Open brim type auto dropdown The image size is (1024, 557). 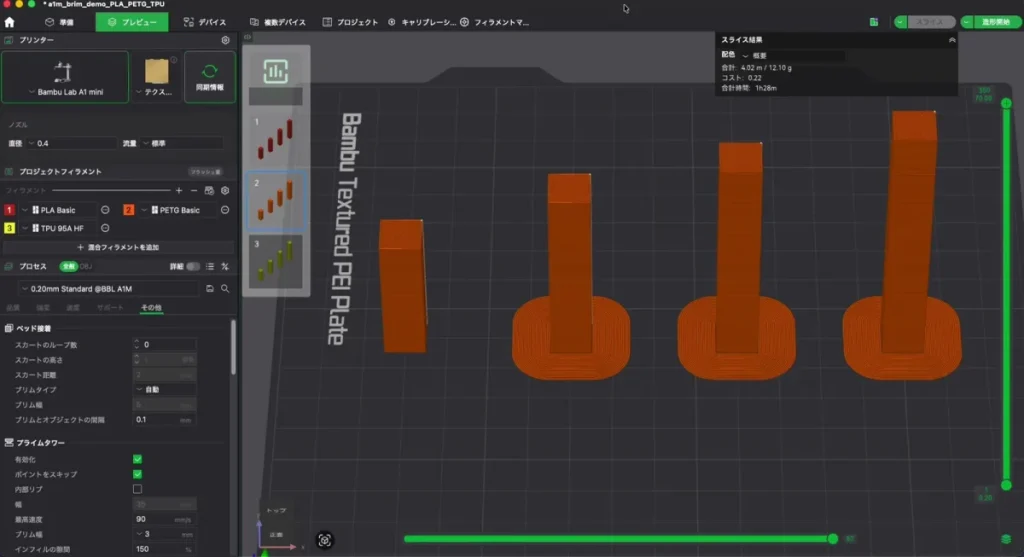click(165, 390)
